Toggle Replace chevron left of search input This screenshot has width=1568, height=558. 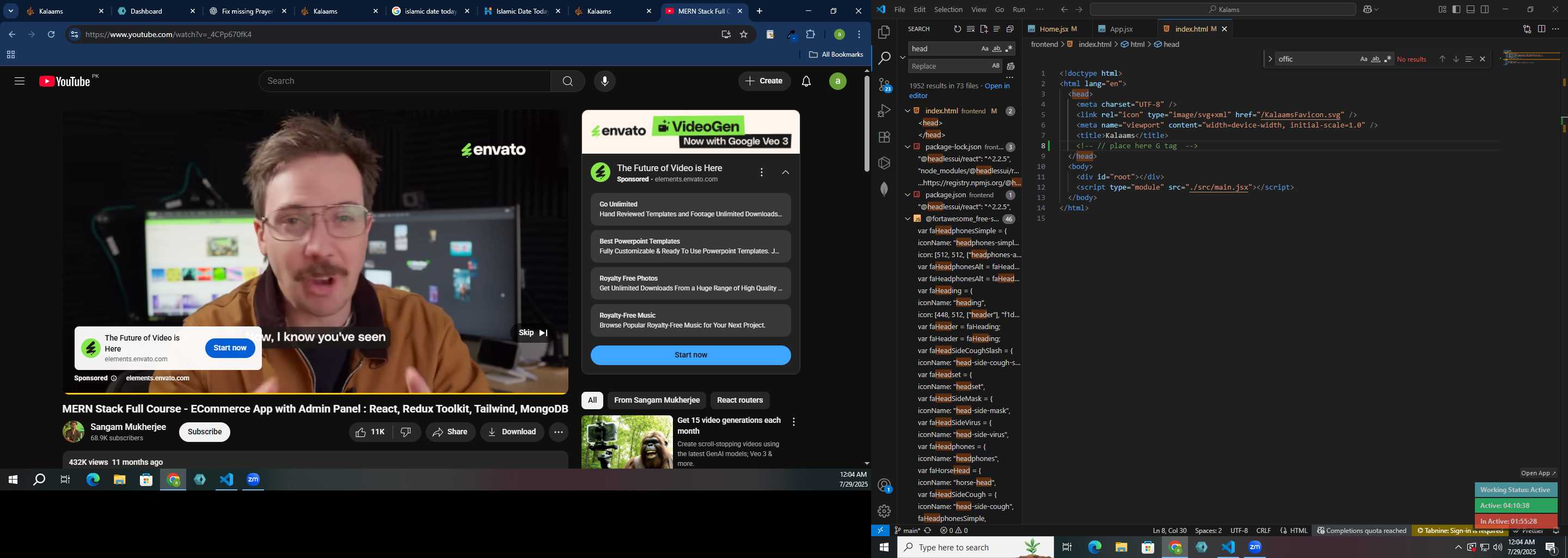coord(902,57)
